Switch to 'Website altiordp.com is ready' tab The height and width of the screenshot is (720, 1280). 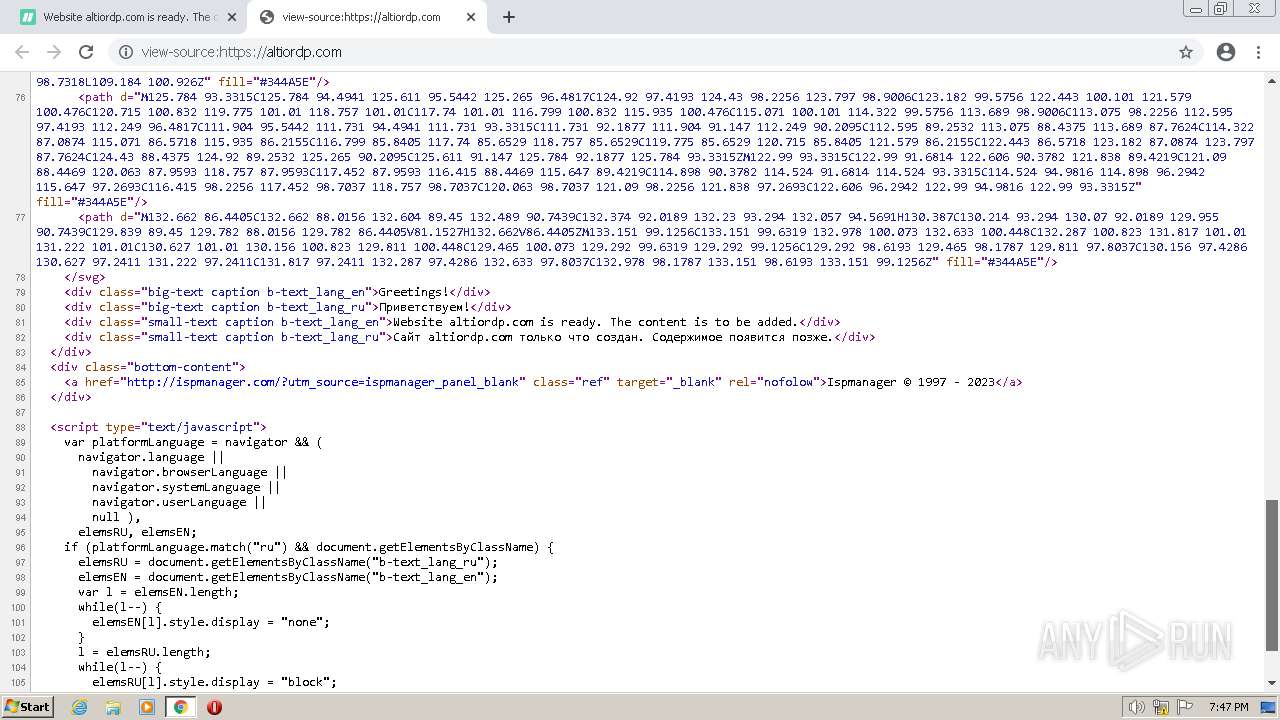(x=127, y=17)
